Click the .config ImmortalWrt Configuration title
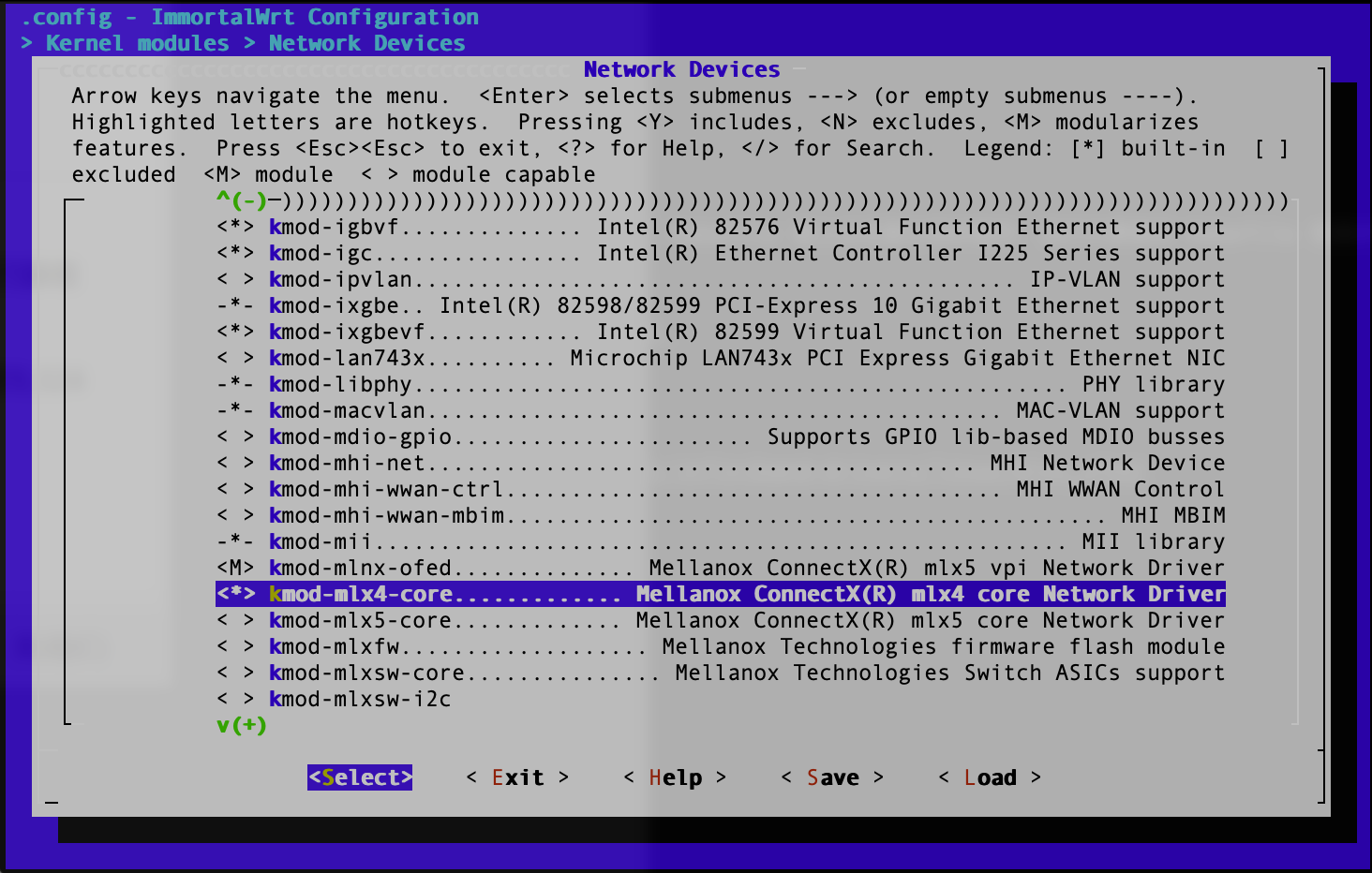This screenshot has height=873, width=1372. coord(249,17)
